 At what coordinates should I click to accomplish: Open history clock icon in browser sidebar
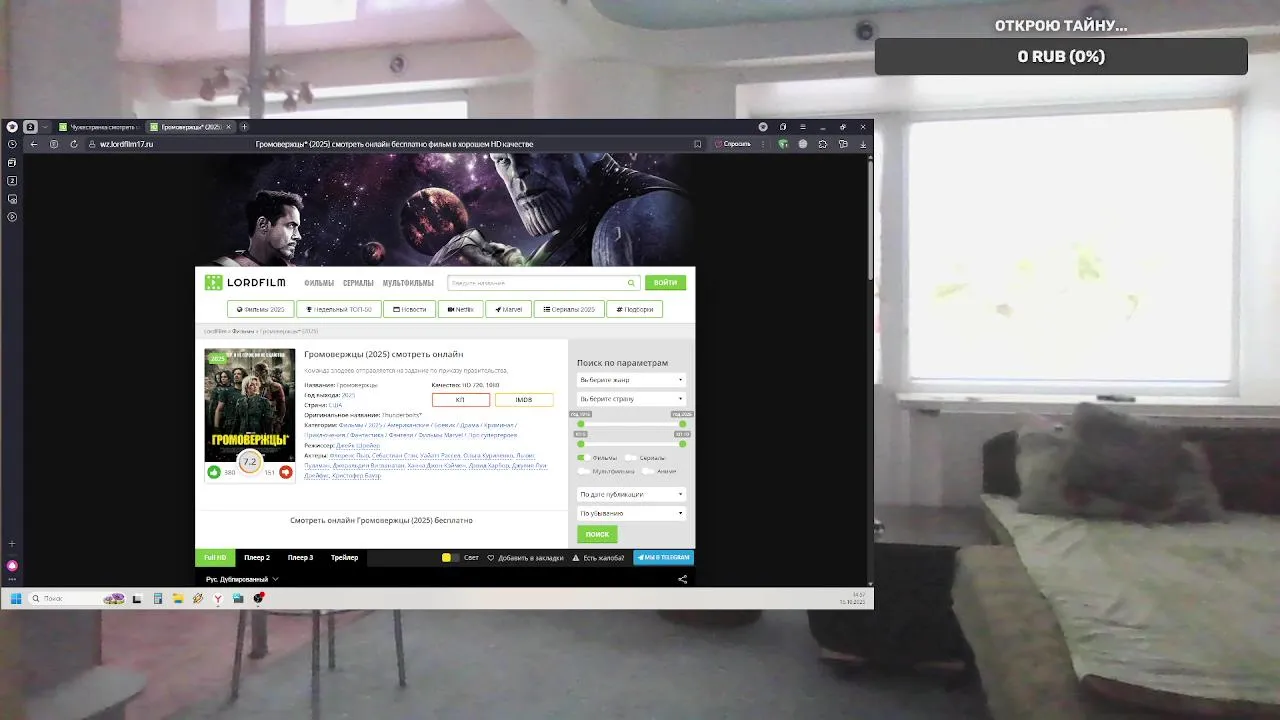[12, 144]
